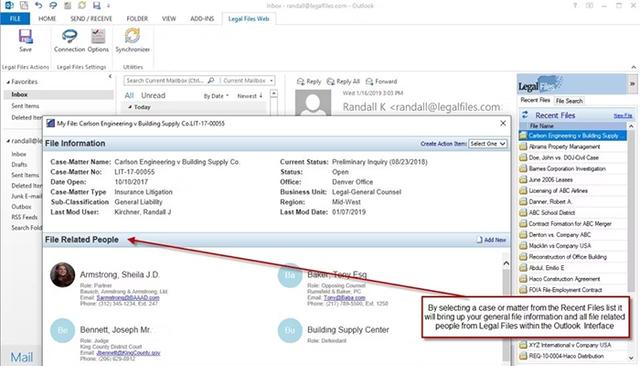Image resolution: width=640 pixels, height=366 pixels.
Task: Open the Connection settings icon
Action: pyautogui.click(x=69, y=36)
